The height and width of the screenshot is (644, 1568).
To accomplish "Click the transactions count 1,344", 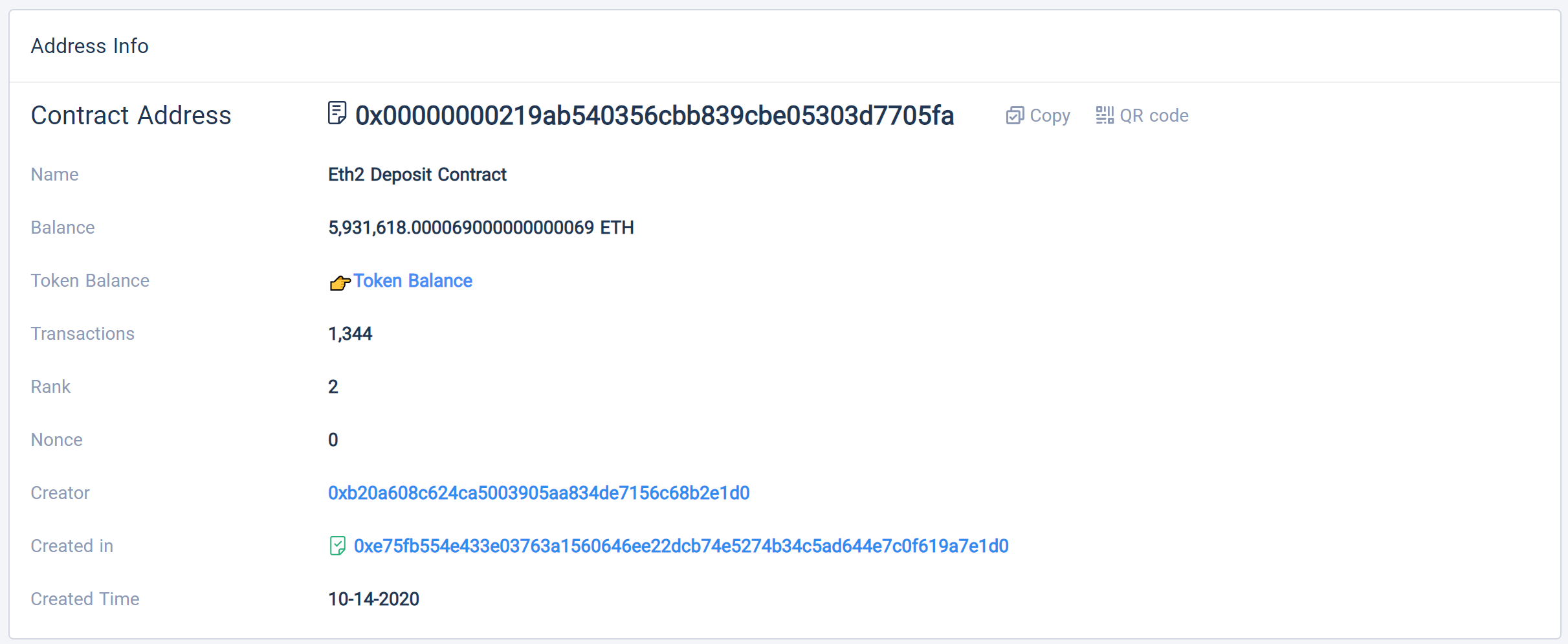I will coord(350,334).
